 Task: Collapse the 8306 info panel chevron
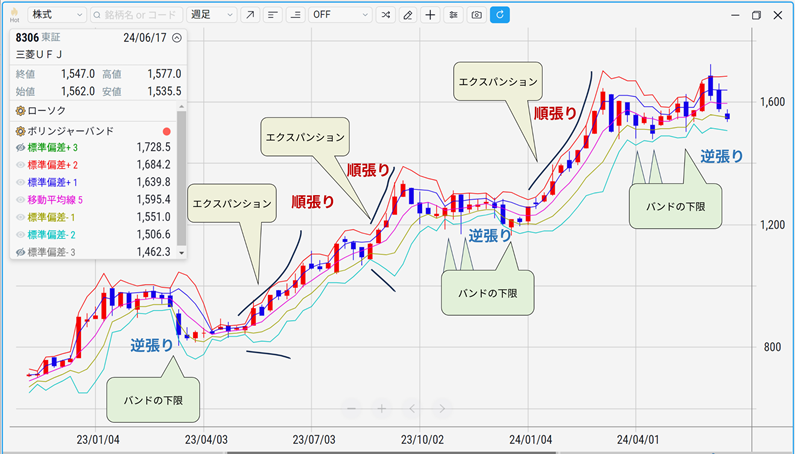click(x=177, y=38)
